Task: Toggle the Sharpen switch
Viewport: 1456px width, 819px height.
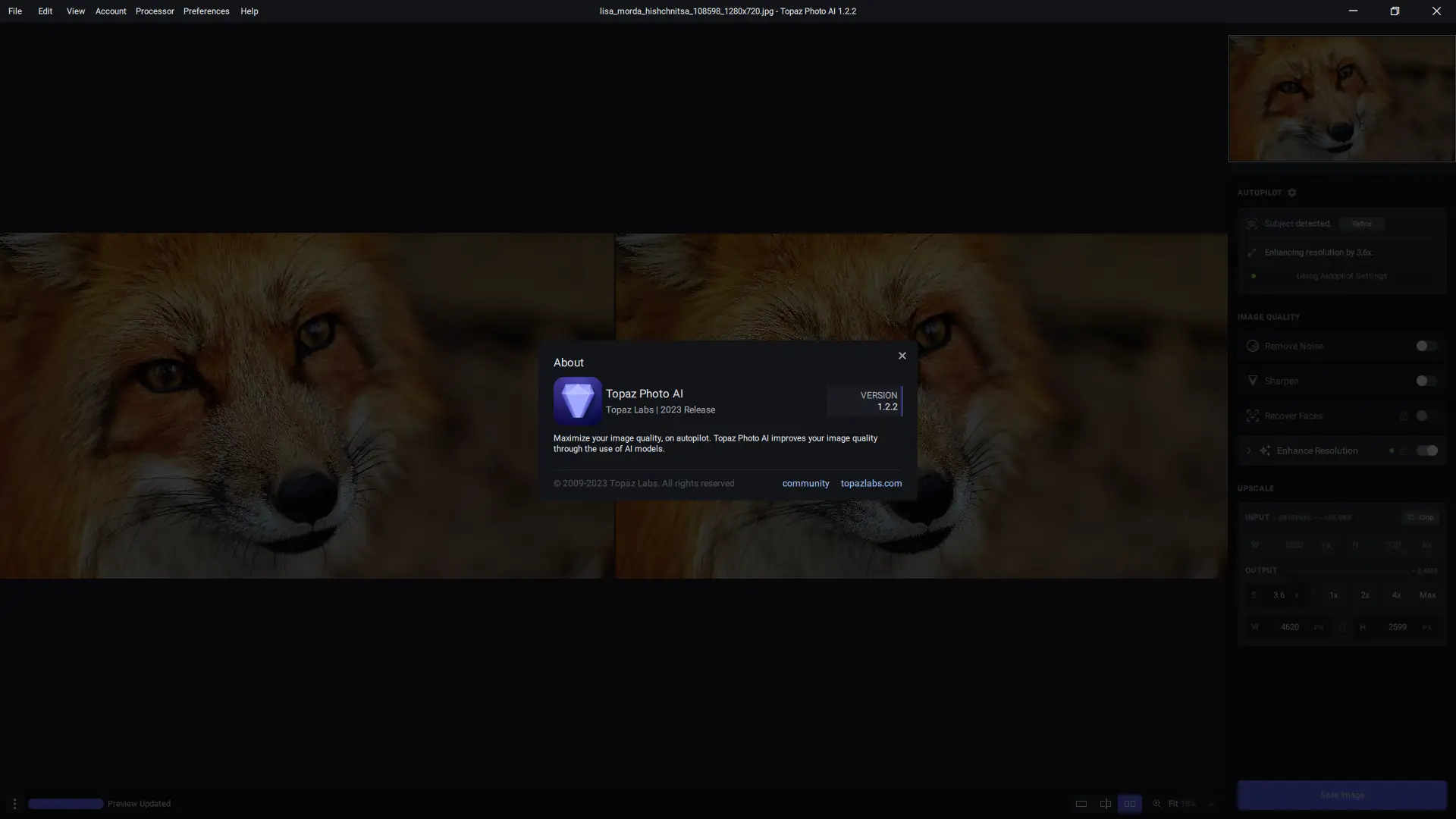Action: [x=1426, y=381]
